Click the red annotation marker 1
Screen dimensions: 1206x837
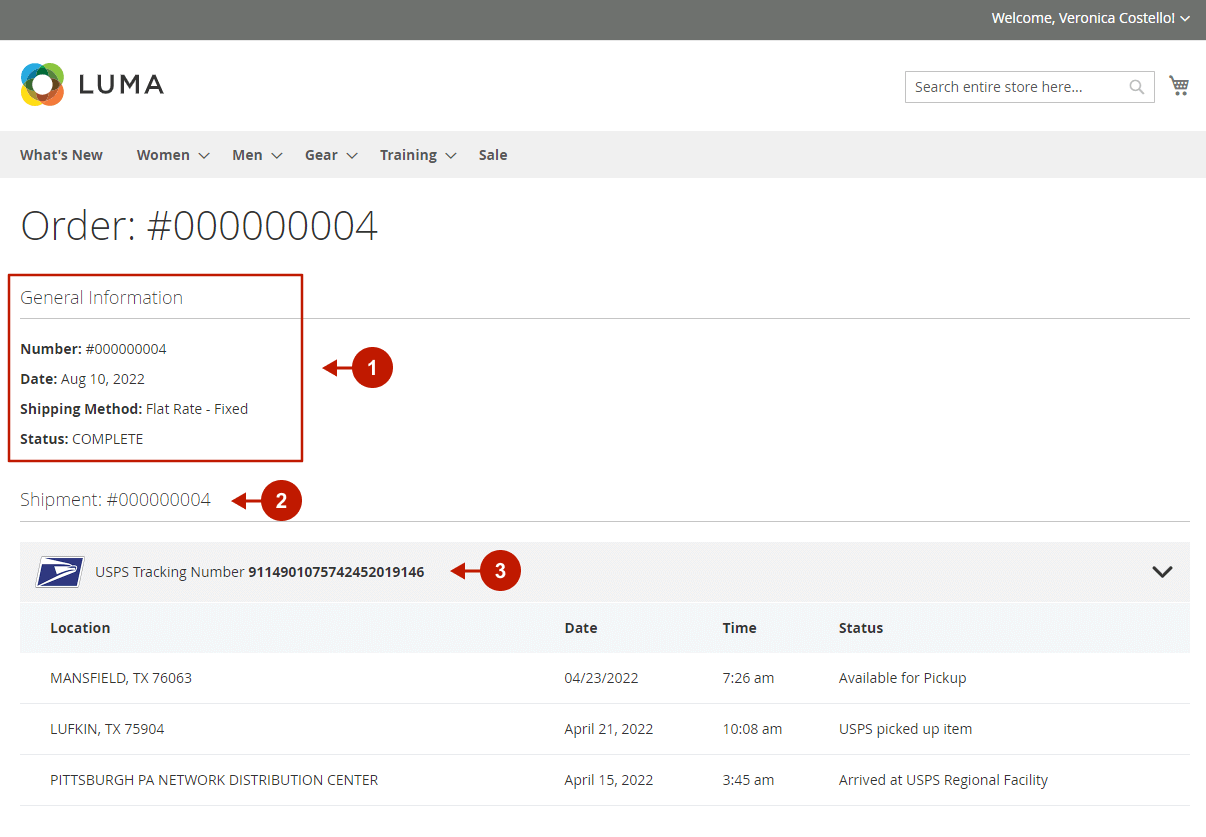coord(372,368)
